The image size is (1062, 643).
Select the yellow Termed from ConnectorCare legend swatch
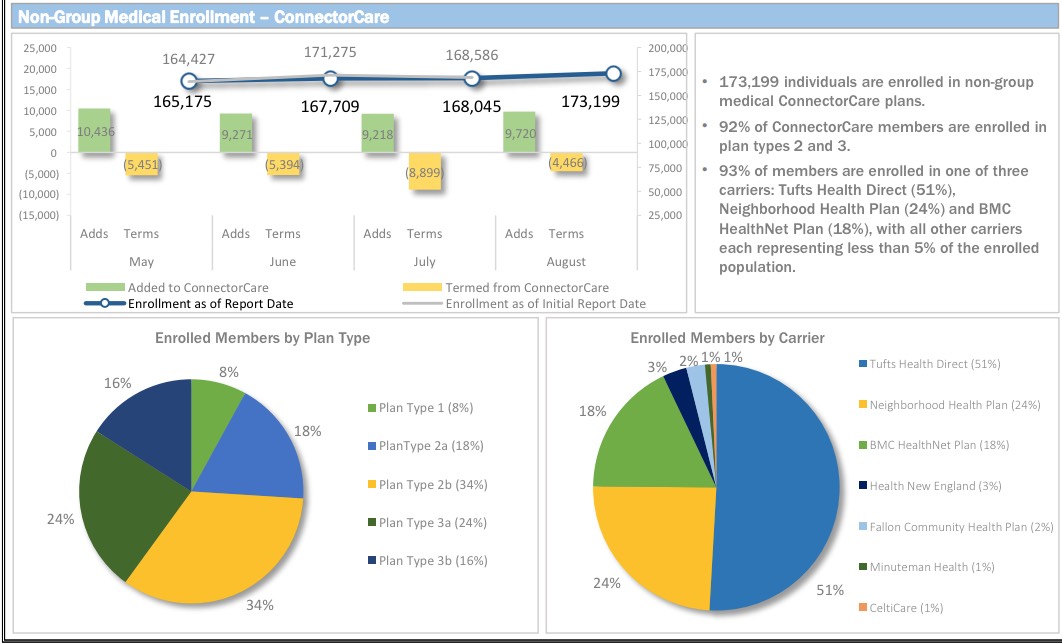(420, 288)
